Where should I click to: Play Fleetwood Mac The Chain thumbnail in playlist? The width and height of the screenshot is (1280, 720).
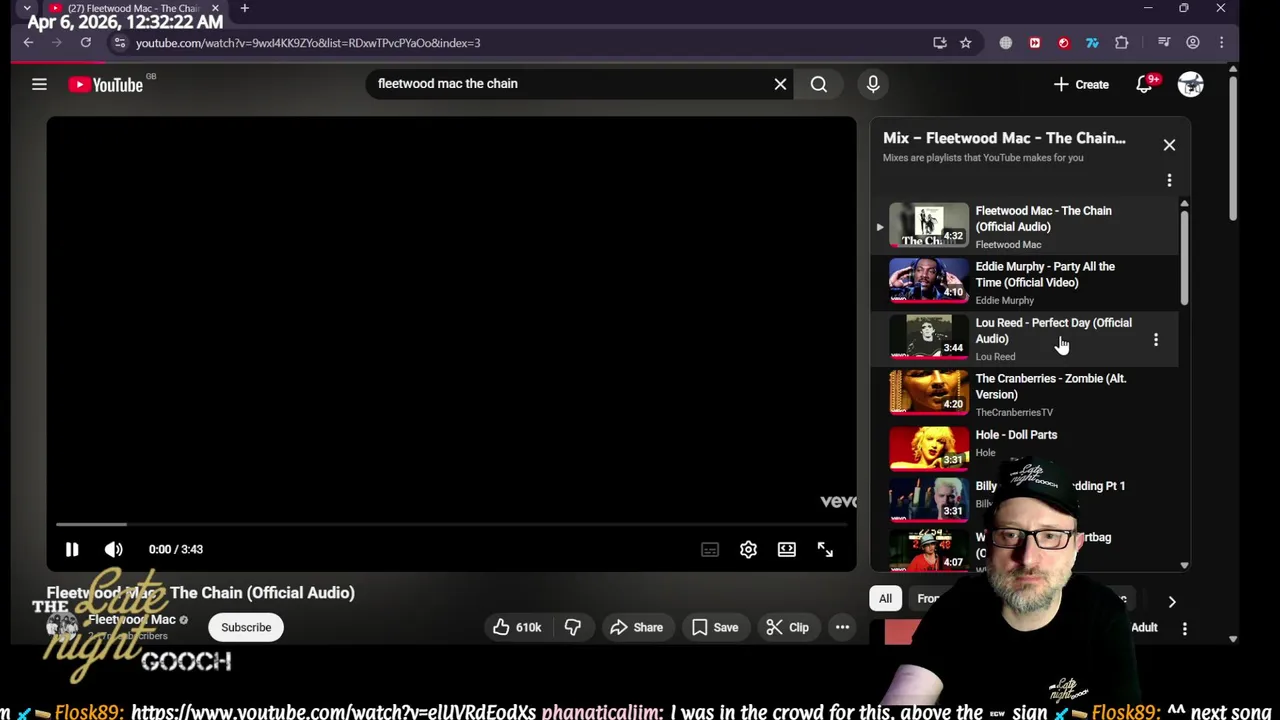[x=929, y=225]
